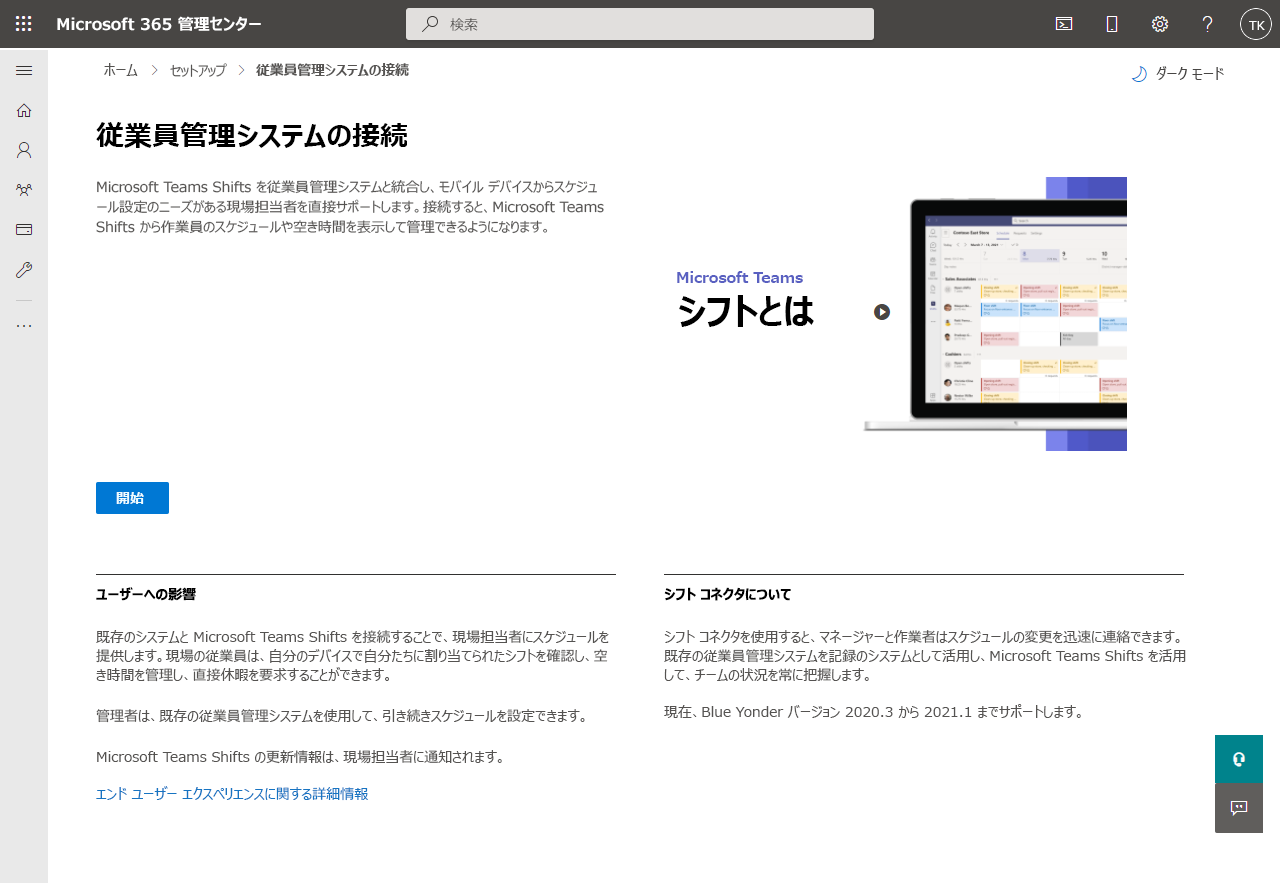Screen dimensions: 1280x883
Task: Open Billing via sidebar card icon
Action: tap(24, 229)
